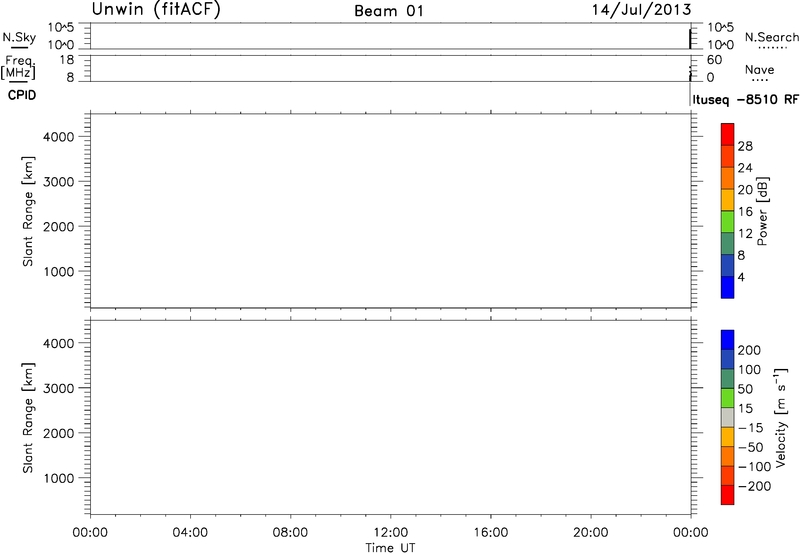Screen dimensions: 800x554
Task: Click the '1000' tick of the power panel
Action: [59, 271]
